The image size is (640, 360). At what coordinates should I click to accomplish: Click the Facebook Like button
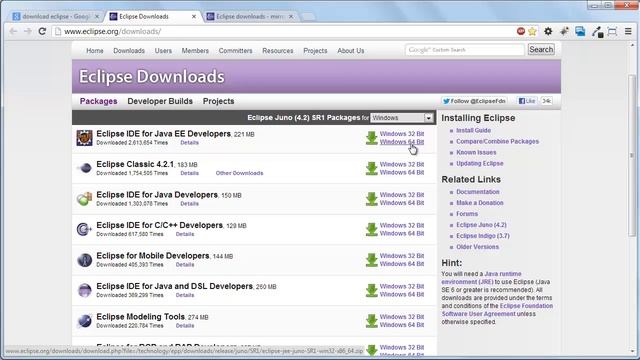click(527, 101)
